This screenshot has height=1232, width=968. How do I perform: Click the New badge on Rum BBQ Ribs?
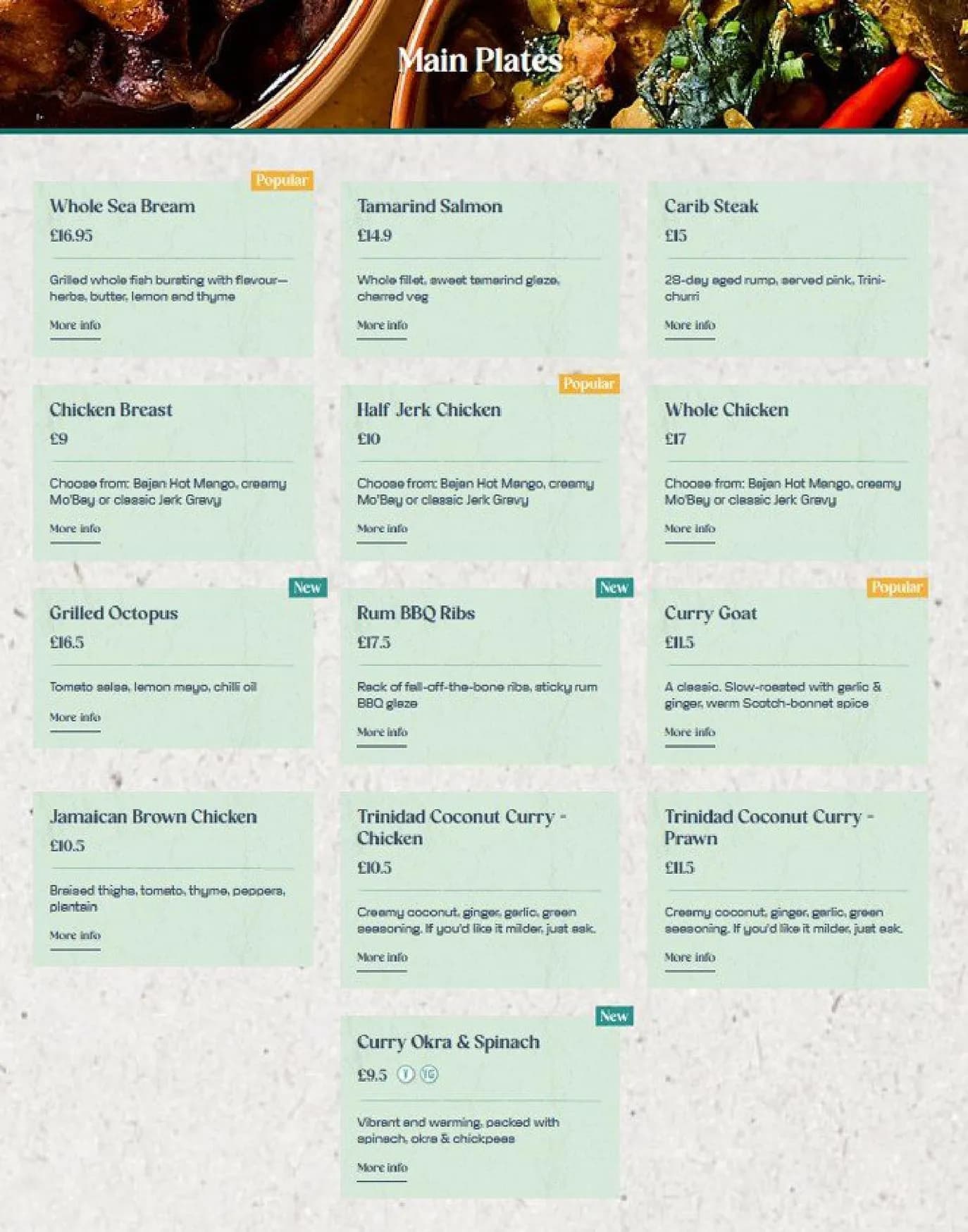coord(614,587)
